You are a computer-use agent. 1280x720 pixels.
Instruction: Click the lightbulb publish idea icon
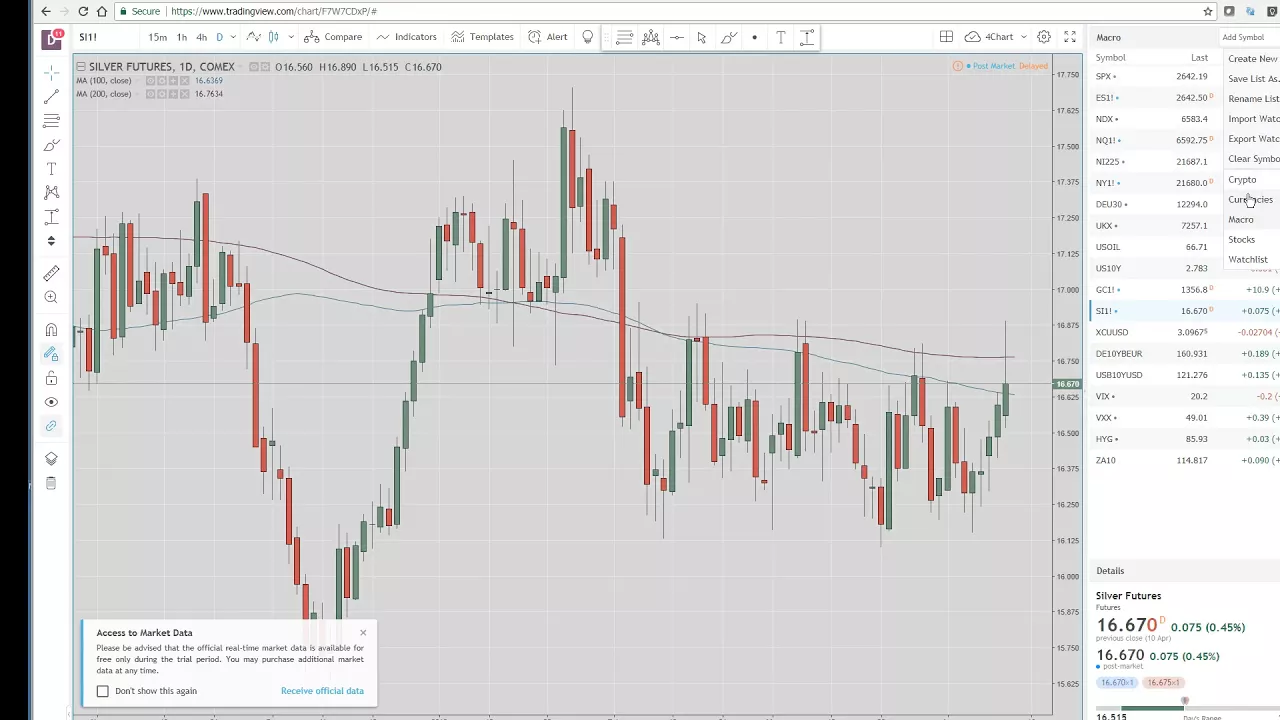(x=588, y=37)
